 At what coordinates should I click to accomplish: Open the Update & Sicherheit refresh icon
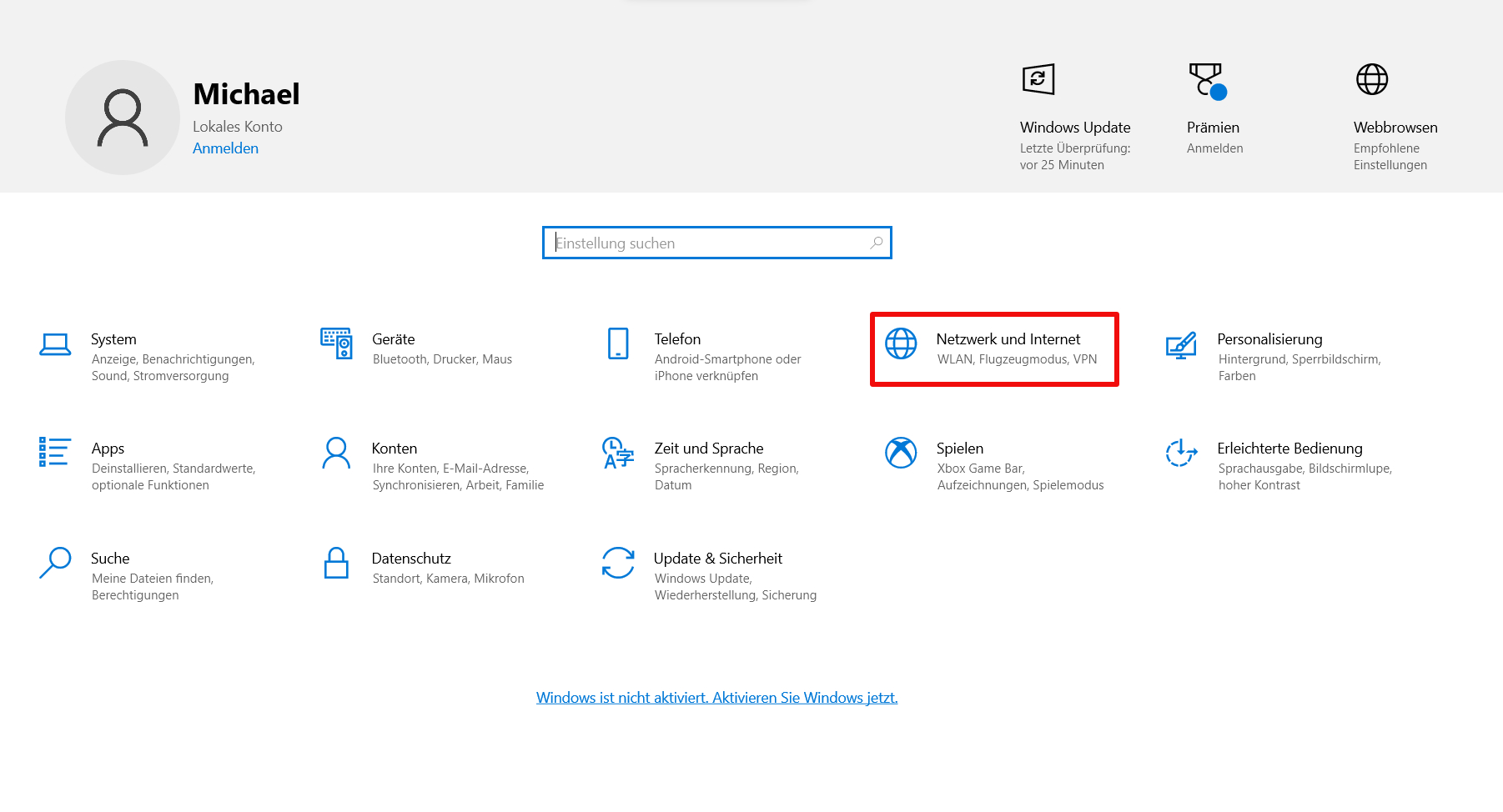[618, 563]
